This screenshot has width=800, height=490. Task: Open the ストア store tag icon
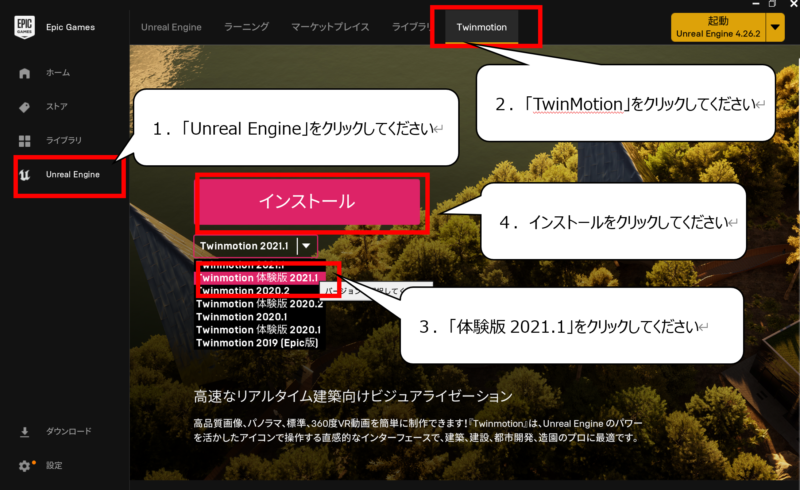coord(24,107)
